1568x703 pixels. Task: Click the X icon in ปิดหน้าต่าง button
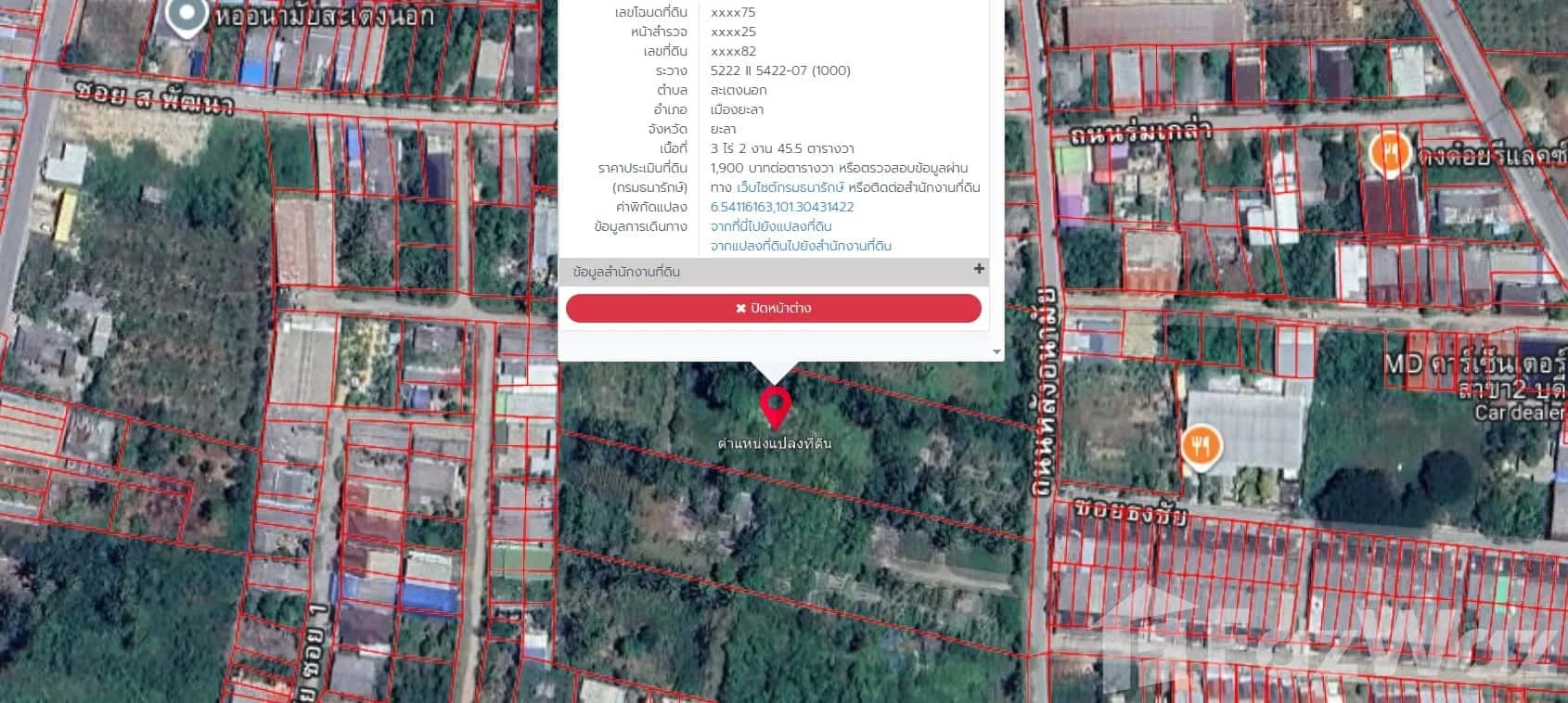tap(740, 309)
